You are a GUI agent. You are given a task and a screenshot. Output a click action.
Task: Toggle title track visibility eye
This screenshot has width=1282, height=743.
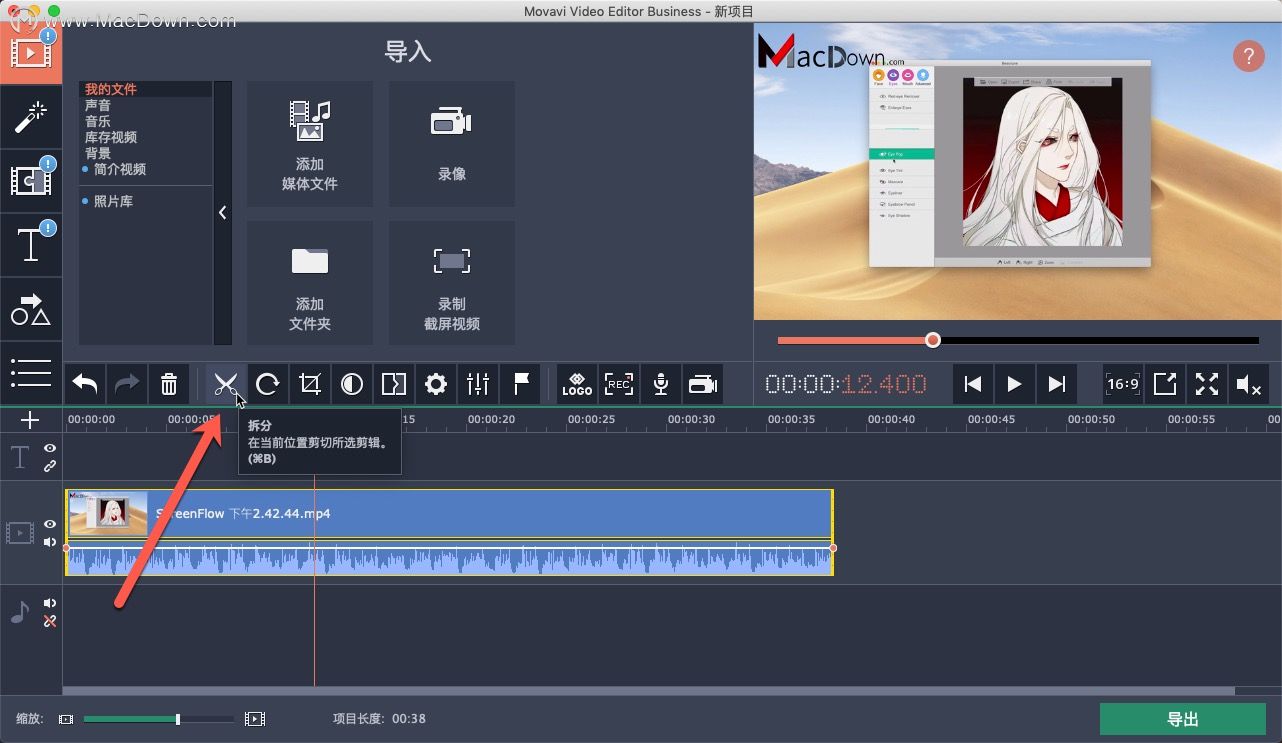click(x=50, y=448)
